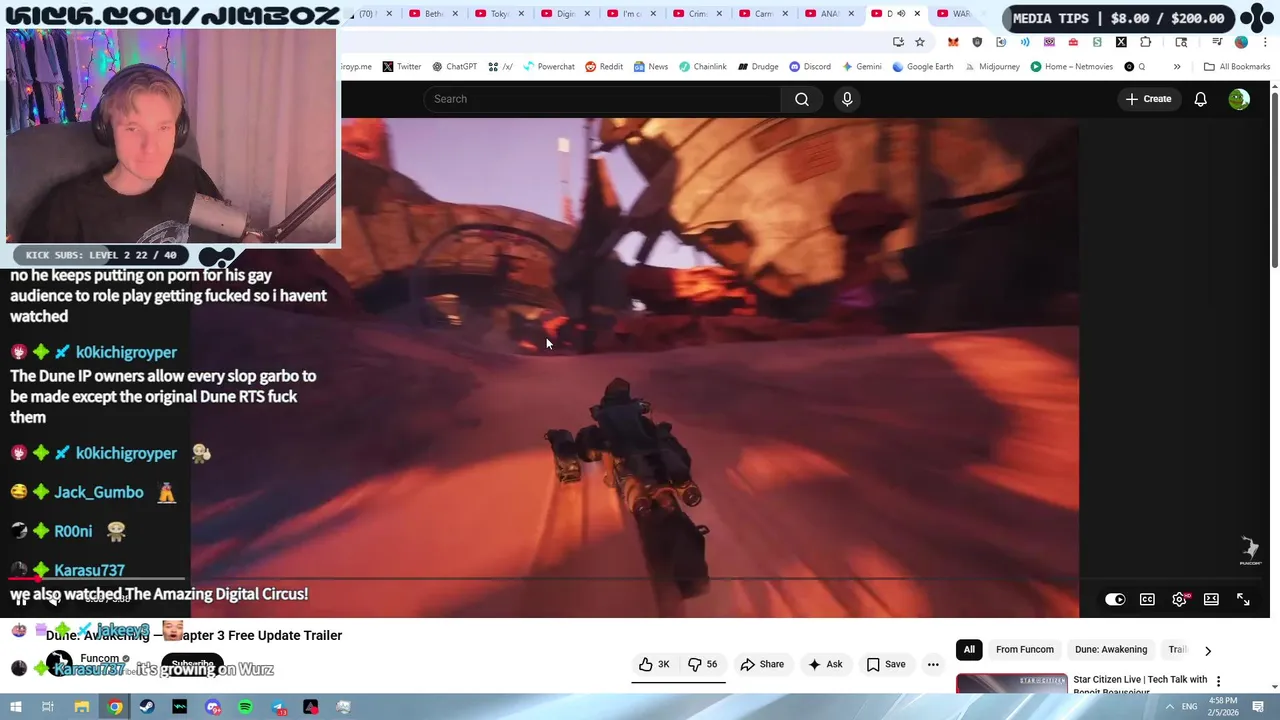
Task: Select the All filter chip
Action: tap(969, 650)
